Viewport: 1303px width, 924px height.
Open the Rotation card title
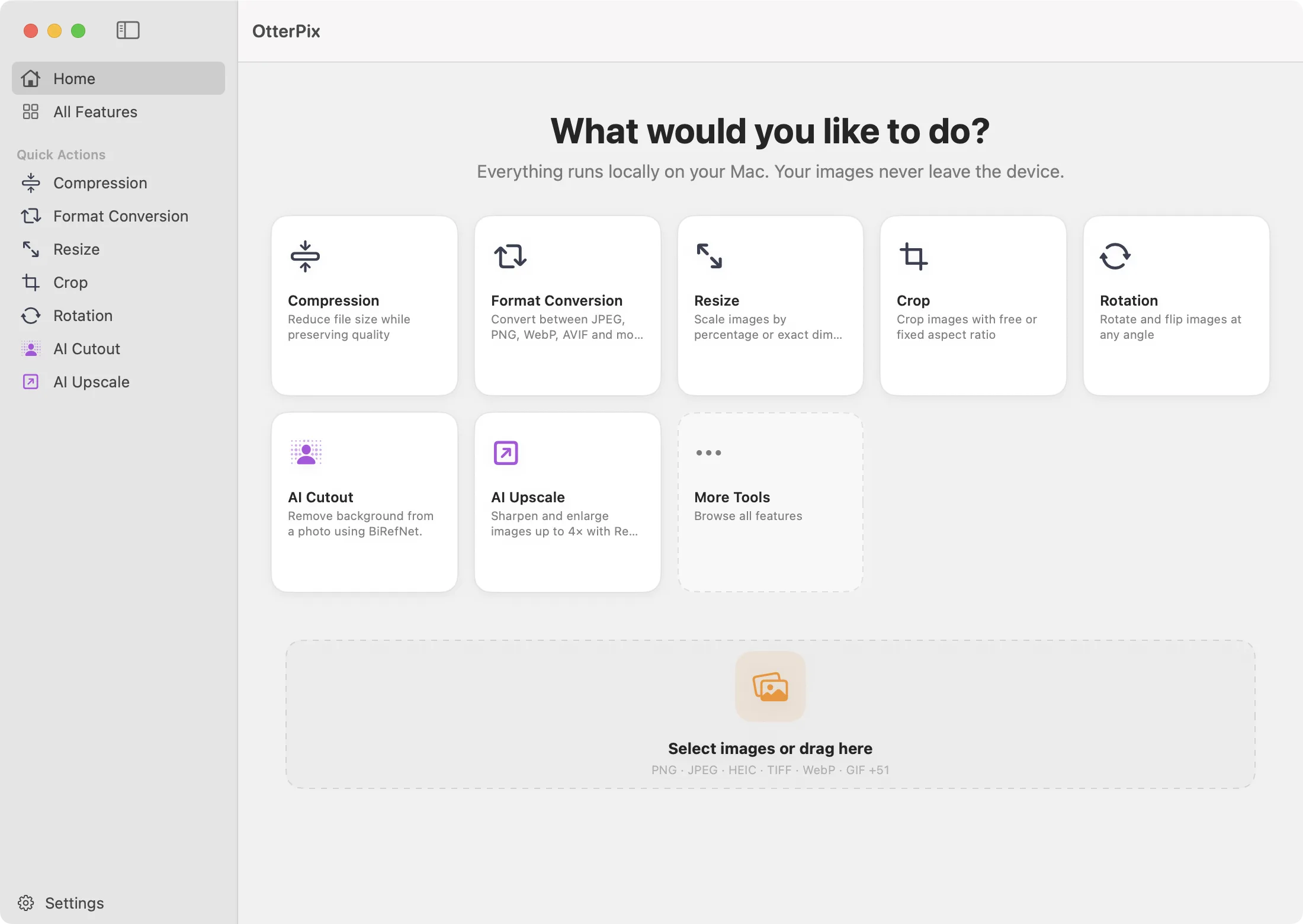click(1129, 300)
